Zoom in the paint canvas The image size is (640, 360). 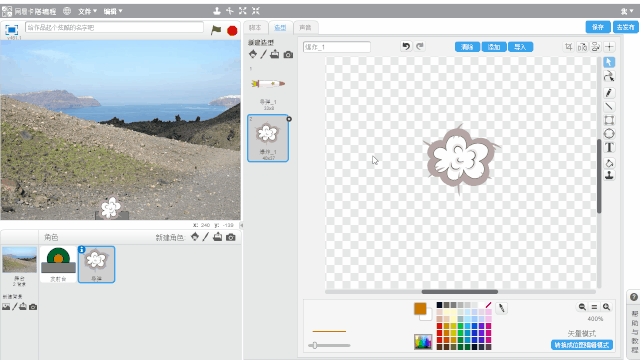607,307
